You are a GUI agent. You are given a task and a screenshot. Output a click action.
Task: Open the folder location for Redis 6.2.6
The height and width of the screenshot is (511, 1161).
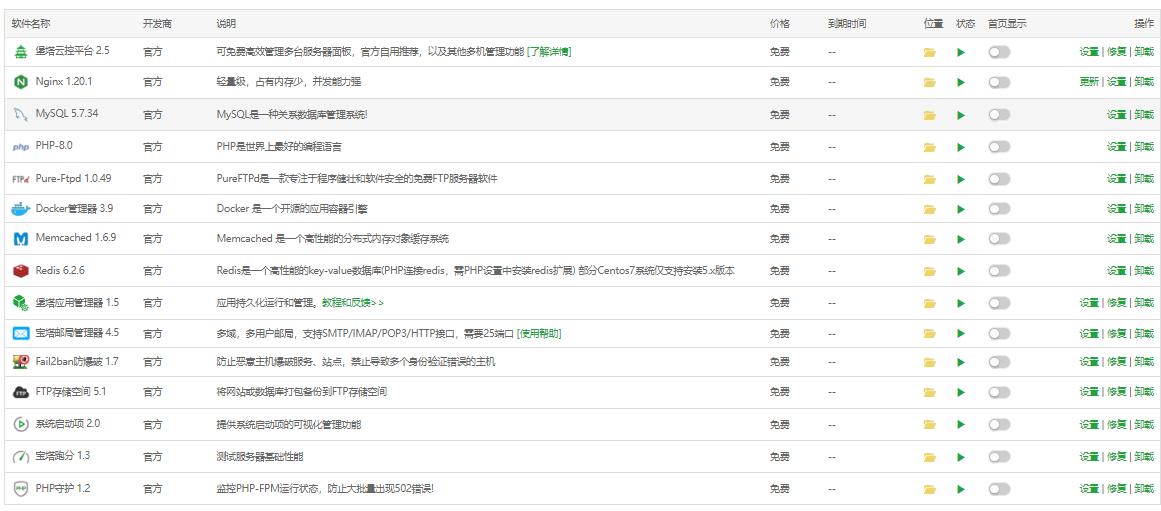pyautogui.click(x=930, y=271)
